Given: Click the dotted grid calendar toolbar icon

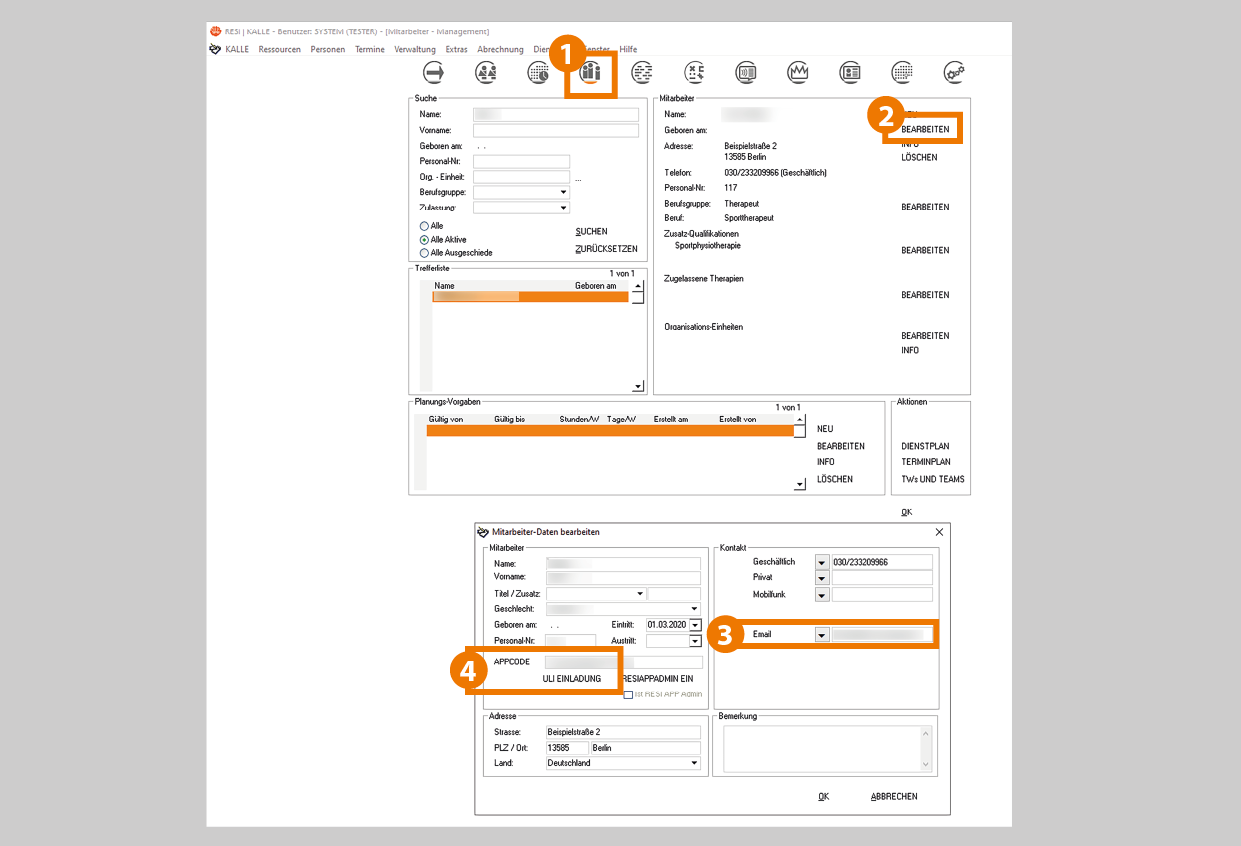Looking at the screenshot, I should coord(902,72).
